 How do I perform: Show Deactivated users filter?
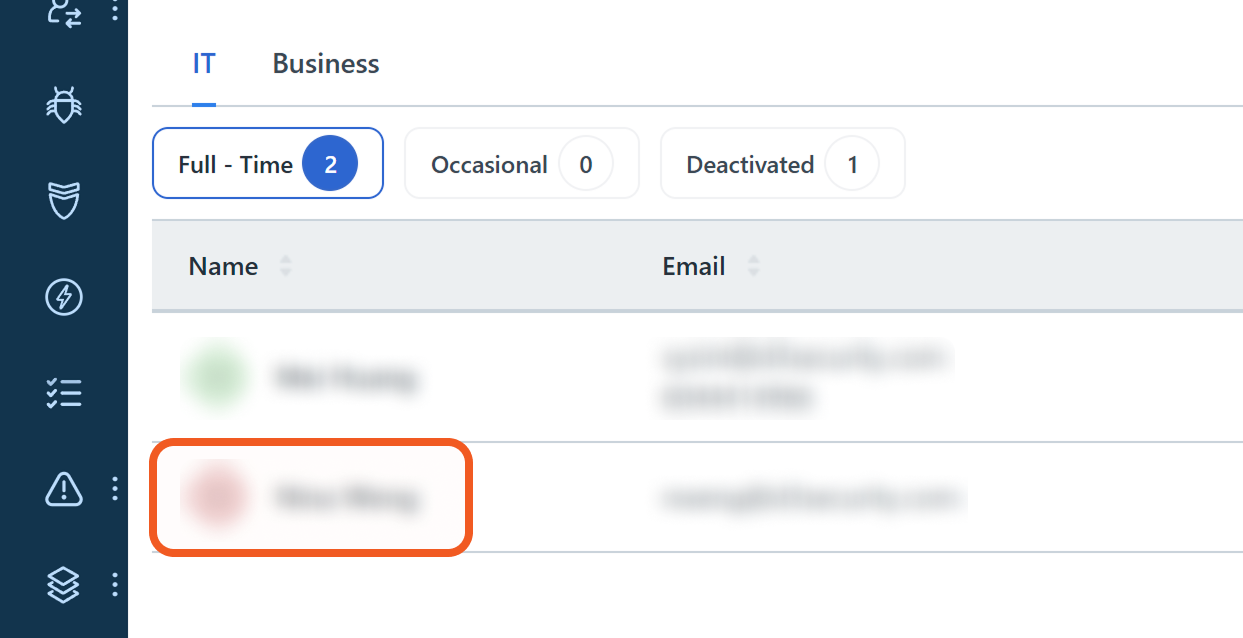(782, 163)
